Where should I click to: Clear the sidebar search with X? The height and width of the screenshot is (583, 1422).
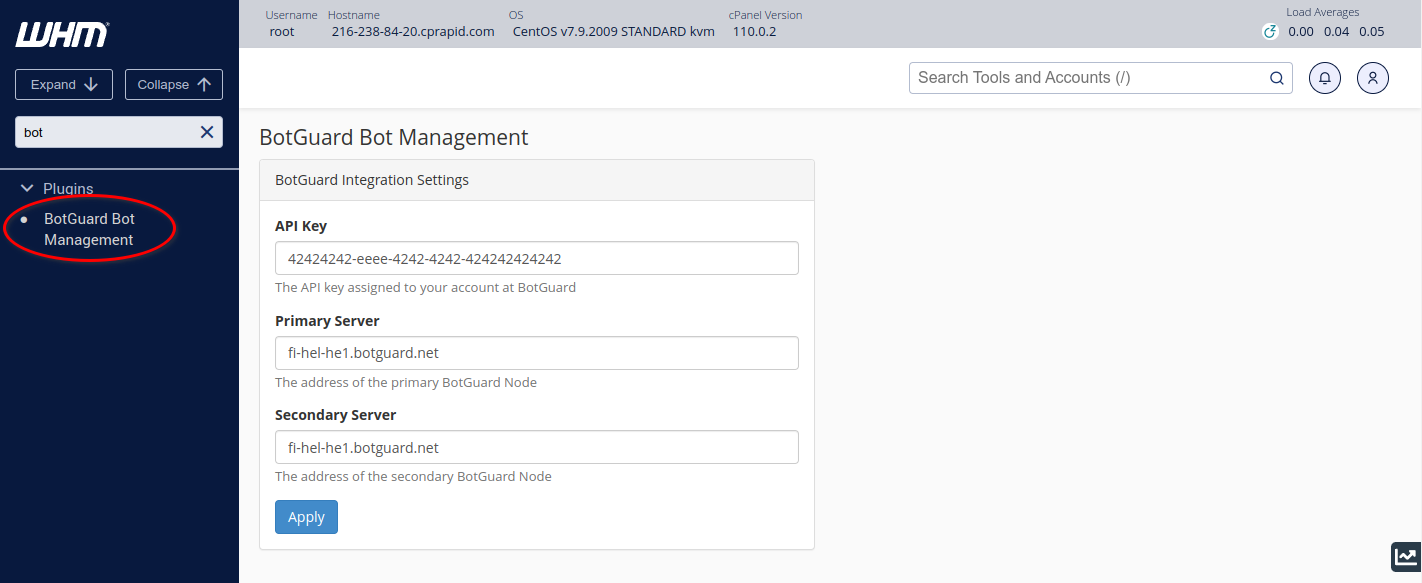(207, 132)
